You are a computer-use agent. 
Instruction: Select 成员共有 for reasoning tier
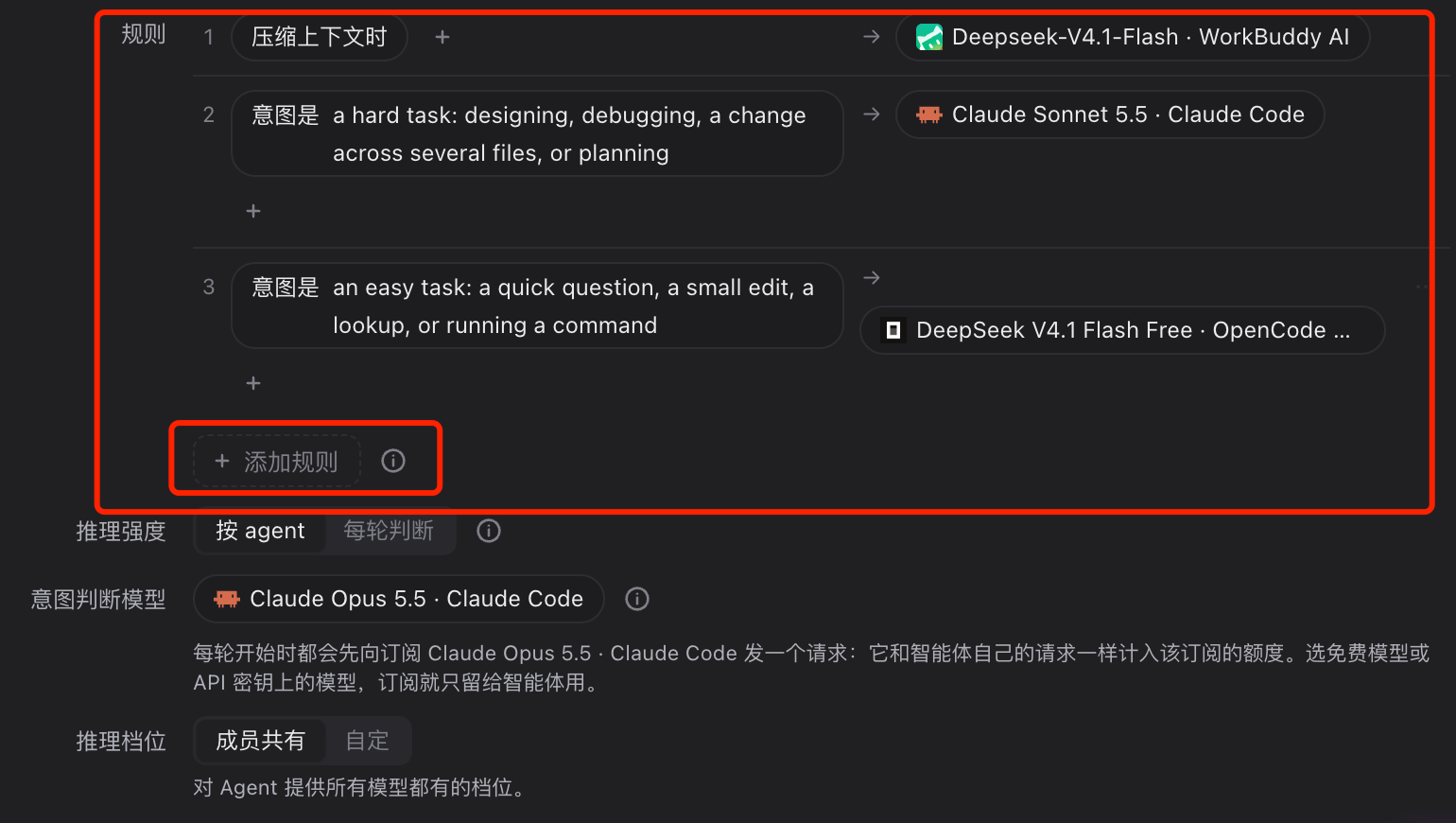coord(260,741)
